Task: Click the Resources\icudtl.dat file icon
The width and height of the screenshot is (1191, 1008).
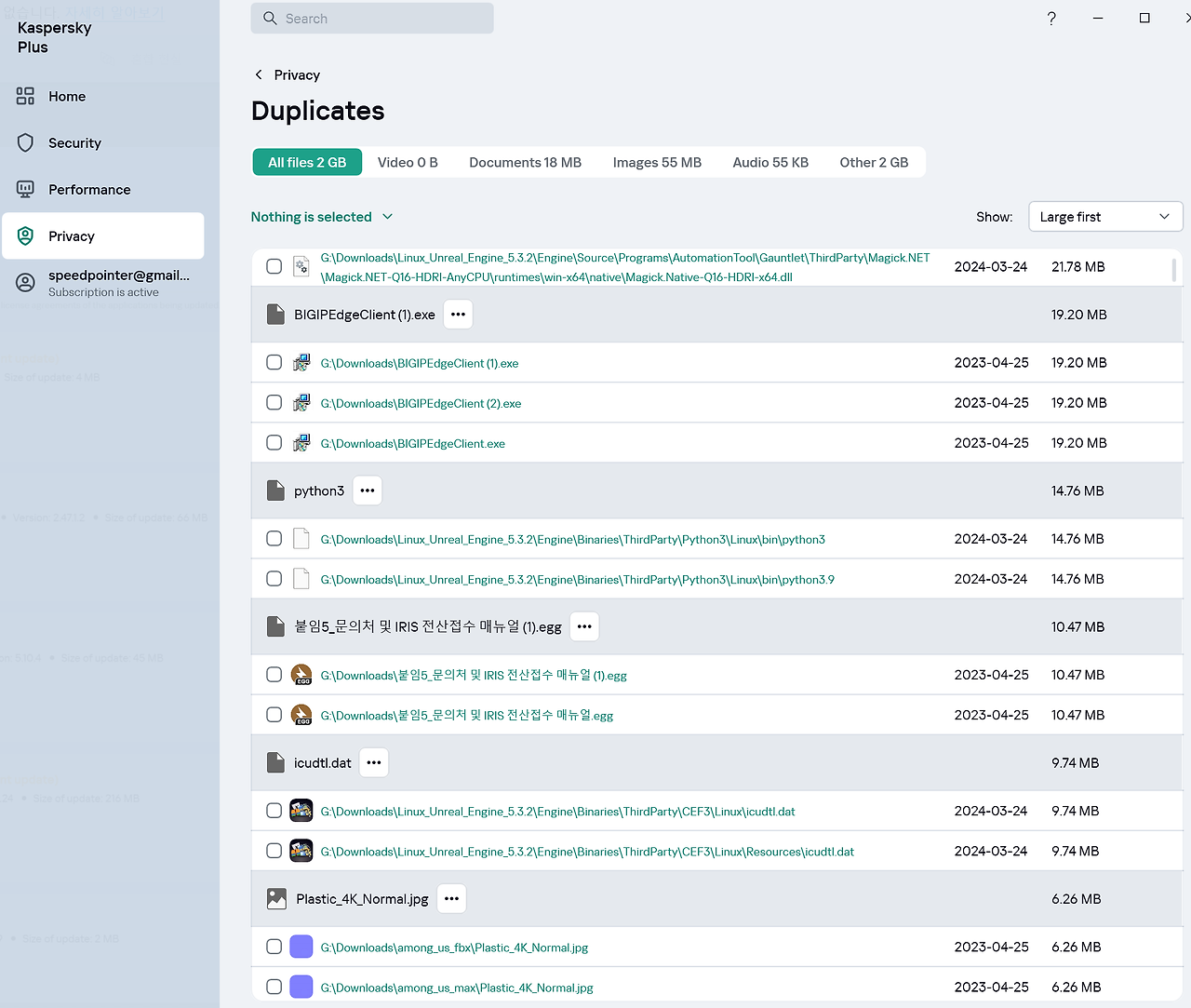Action: [301, 851]
